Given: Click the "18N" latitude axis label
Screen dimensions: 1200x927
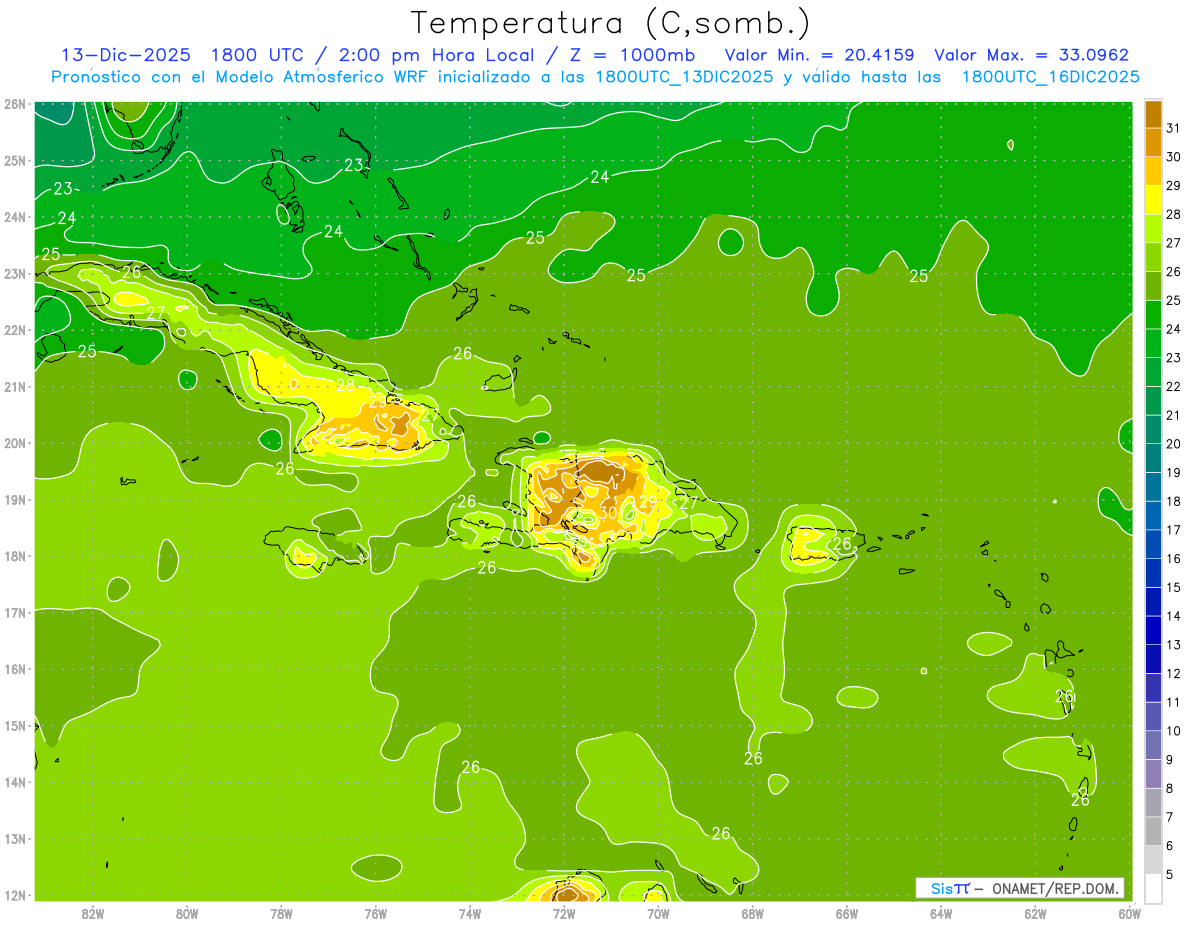Looking at the screenshot, I should (x=14, y=556).
